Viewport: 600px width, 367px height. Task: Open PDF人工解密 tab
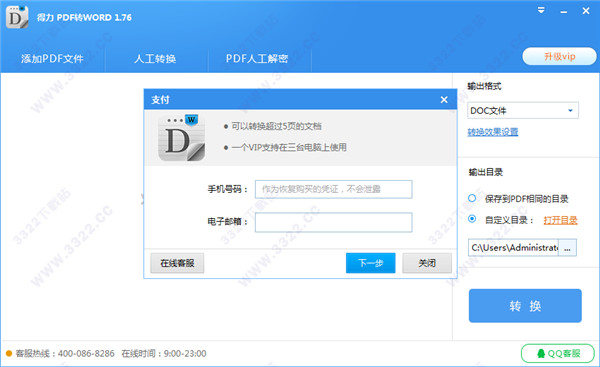coord(257,59)
